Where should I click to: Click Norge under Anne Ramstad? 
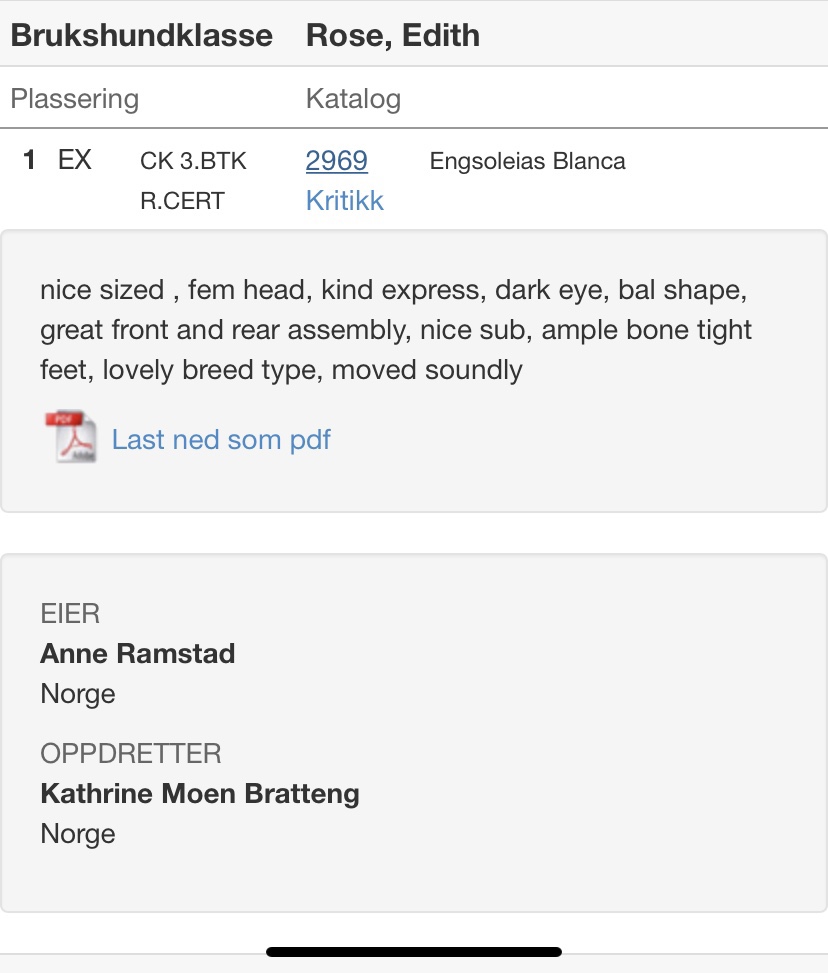click(x=78, y=694)
